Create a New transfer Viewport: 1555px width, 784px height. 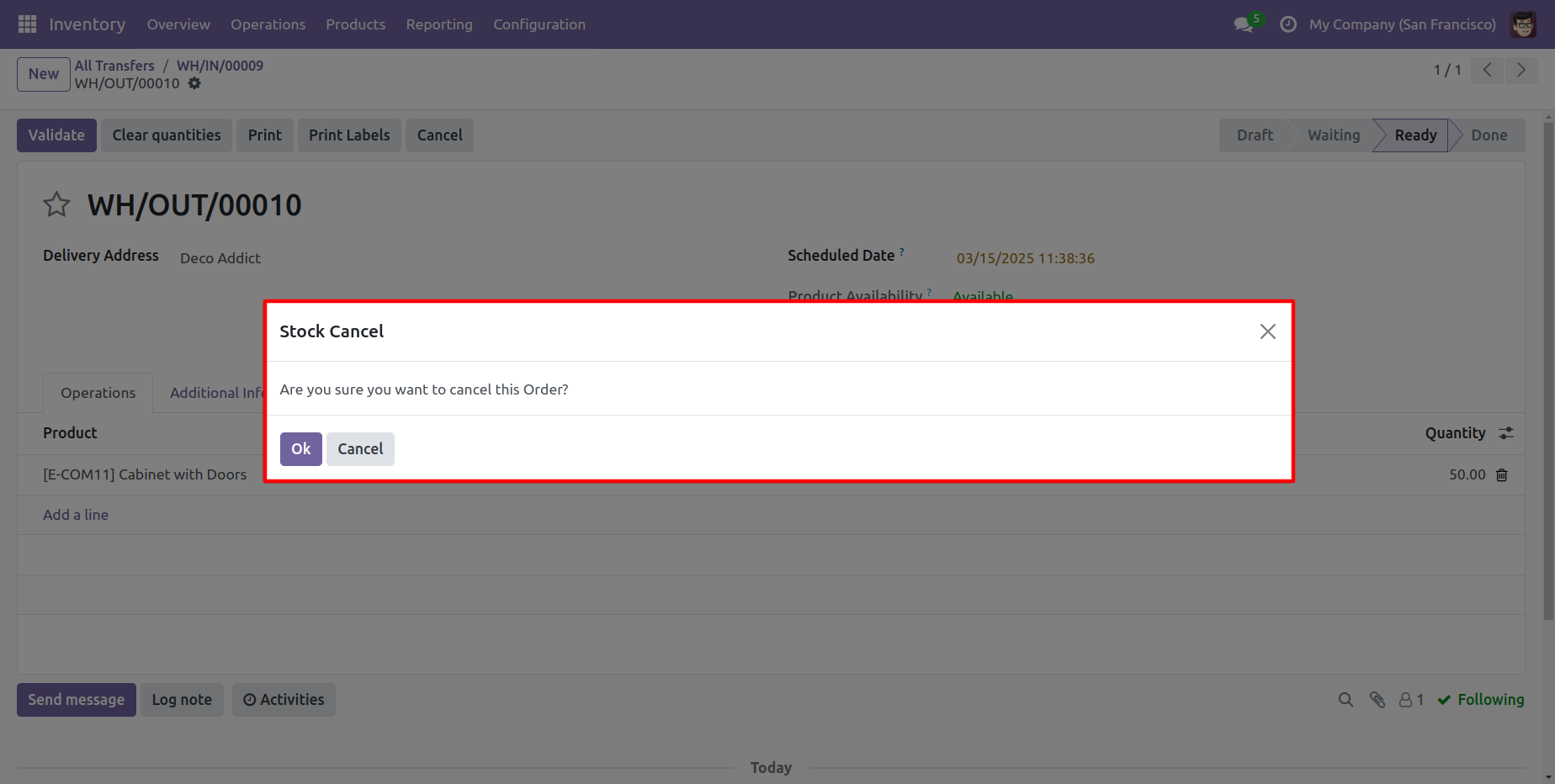tap(44, 74)
